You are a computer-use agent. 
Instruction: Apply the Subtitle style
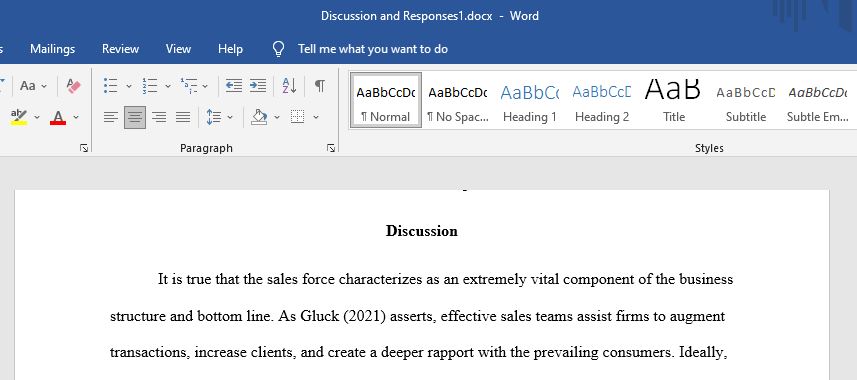tap(746, 101)
